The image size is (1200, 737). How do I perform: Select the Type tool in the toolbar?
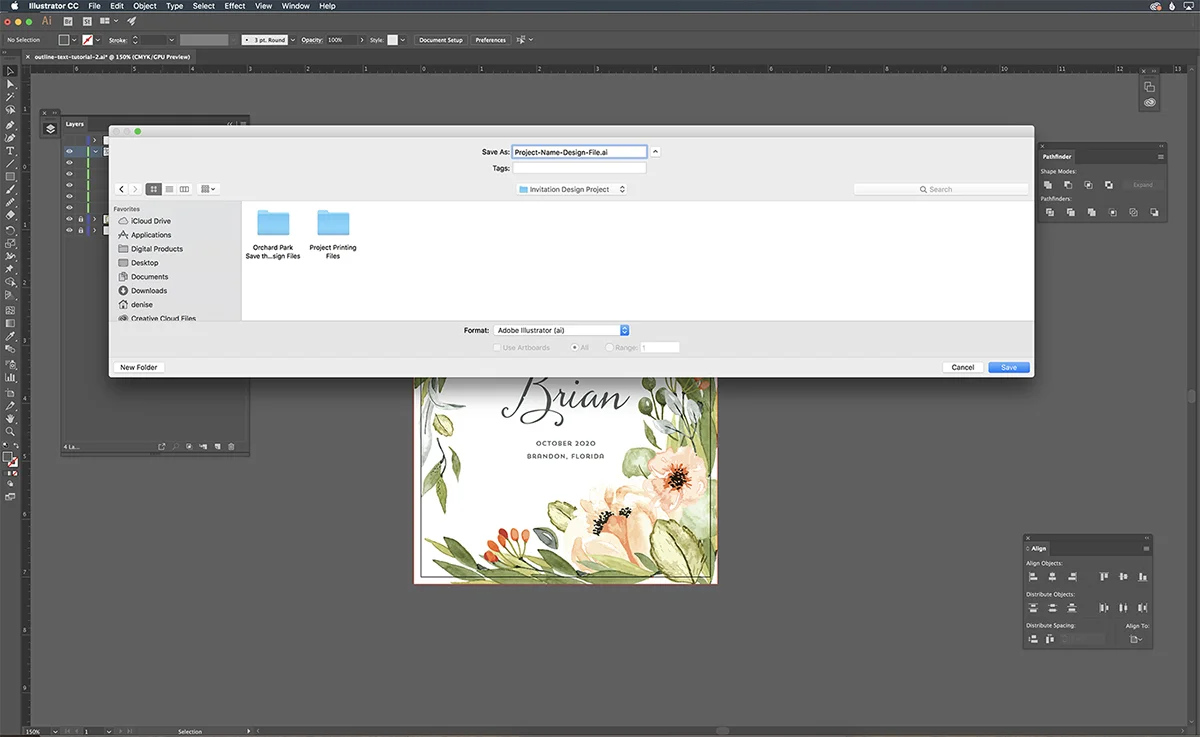click(x=11, y=148)
